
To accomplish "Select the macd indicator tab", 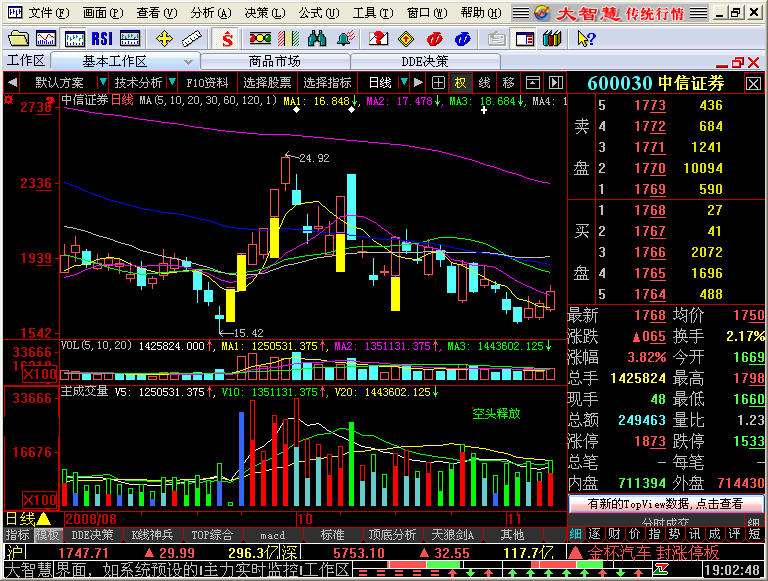I will (272, 534).
